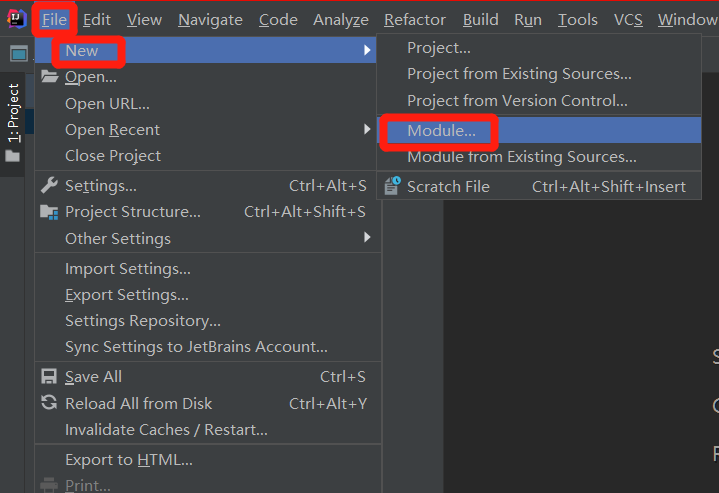
Task: Click the Project Structure icon
Action: click(x=49, y=212)
